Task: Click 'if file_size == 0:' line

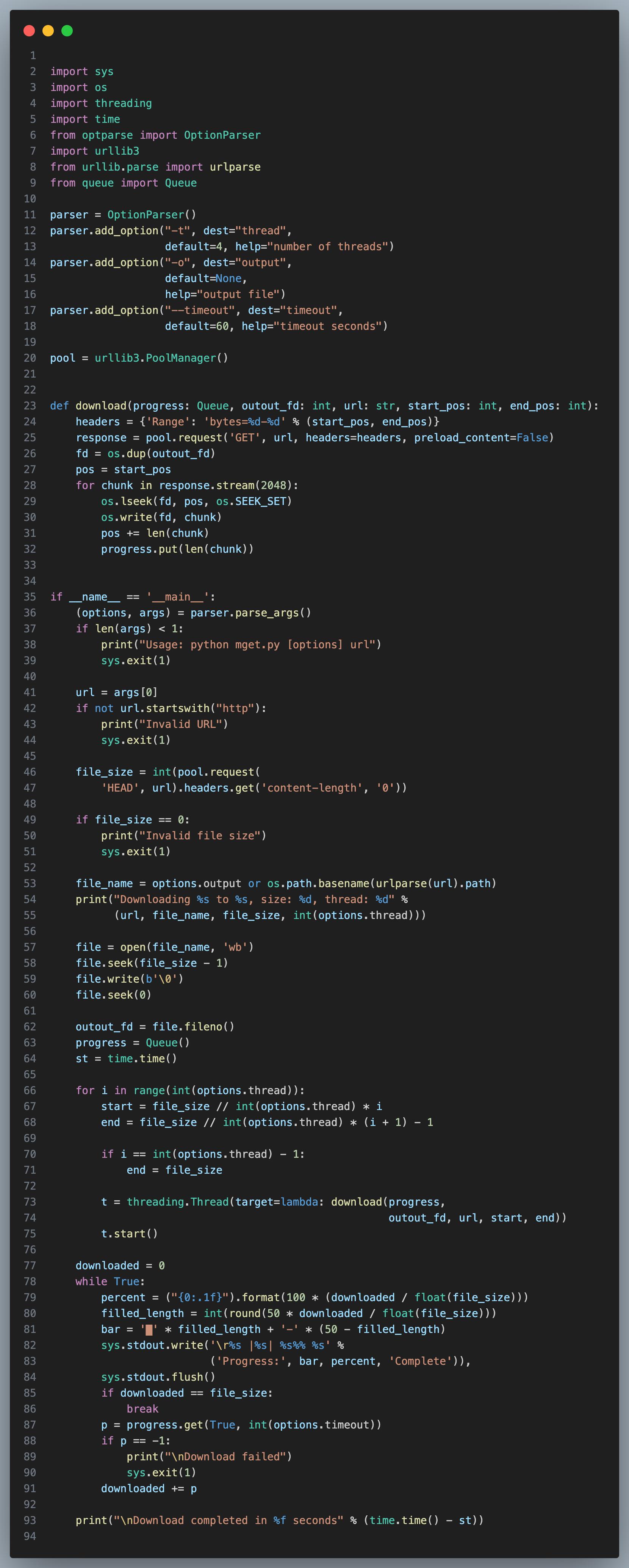Action: pyautogui.click(x=133, y=819)
